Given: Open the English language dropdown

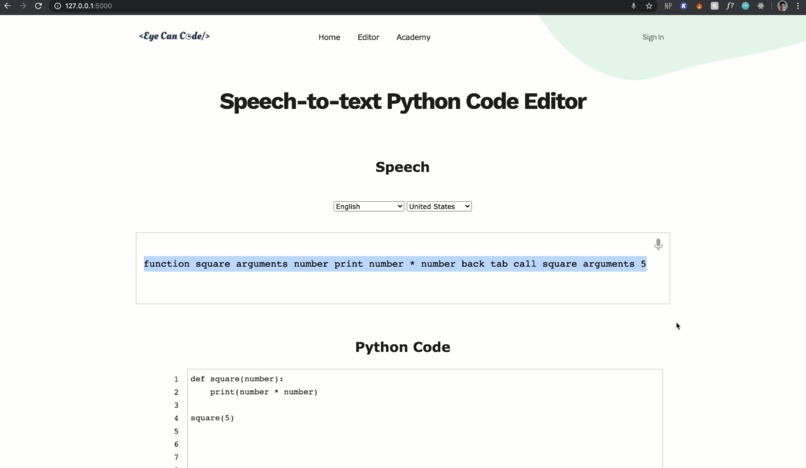Looking at the screenshot, I should (x=369, y=206).
